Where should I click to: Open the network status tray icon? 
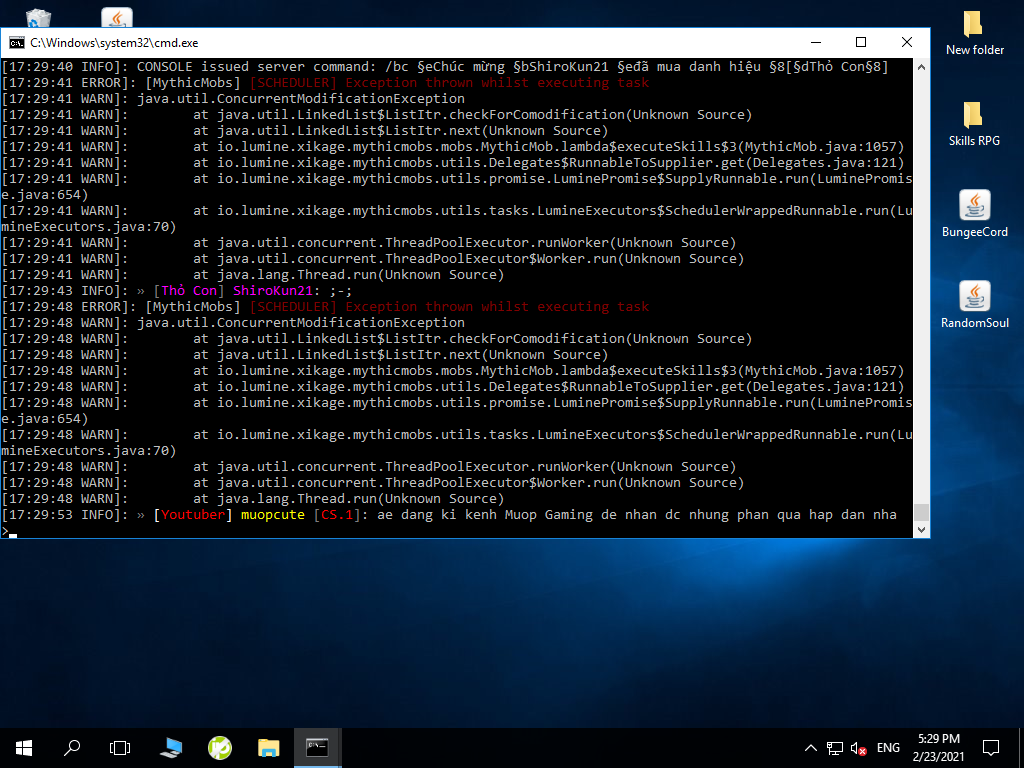pos(835,748)
